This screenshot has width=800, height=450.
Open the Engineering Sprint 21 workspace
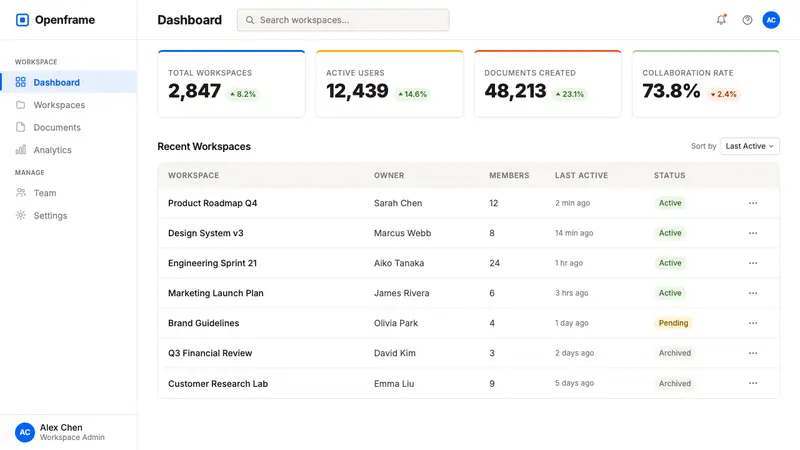(212, 263)
